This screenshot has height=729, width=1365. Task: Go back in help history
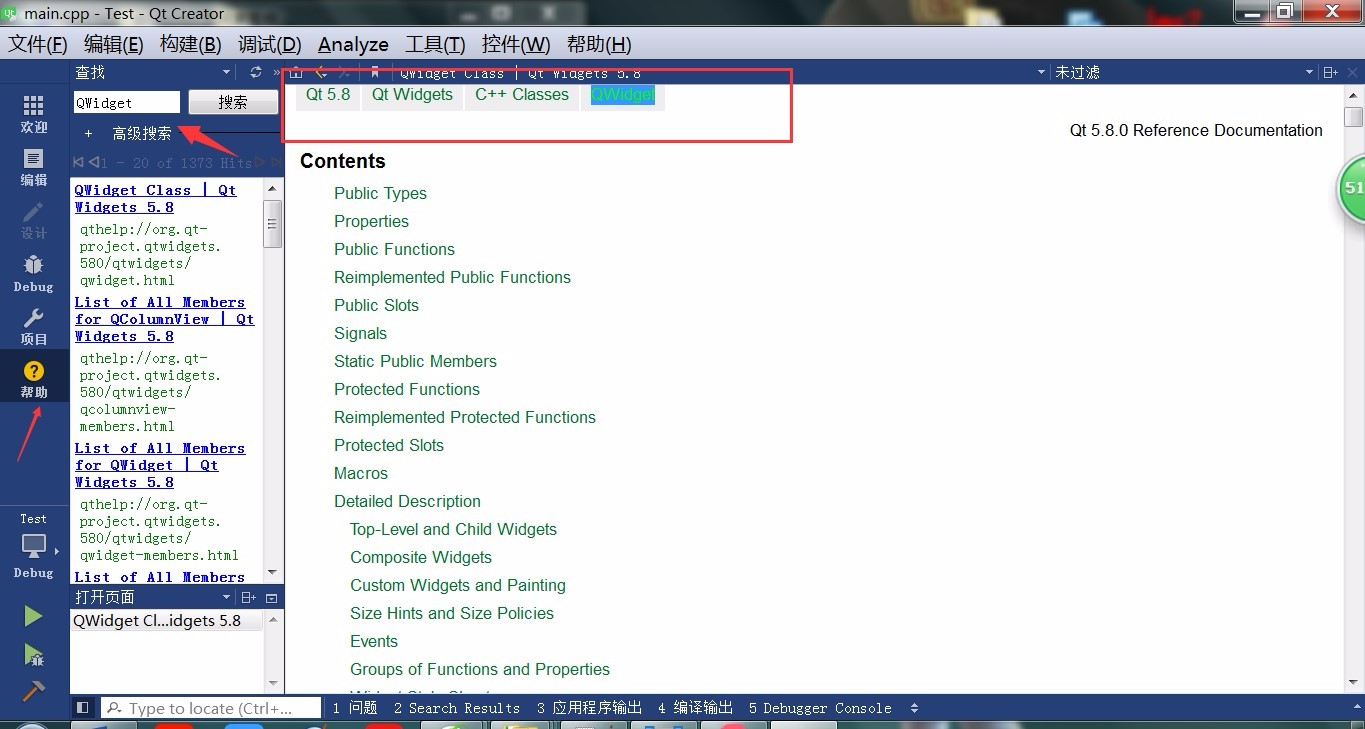[x=321, y=72]
